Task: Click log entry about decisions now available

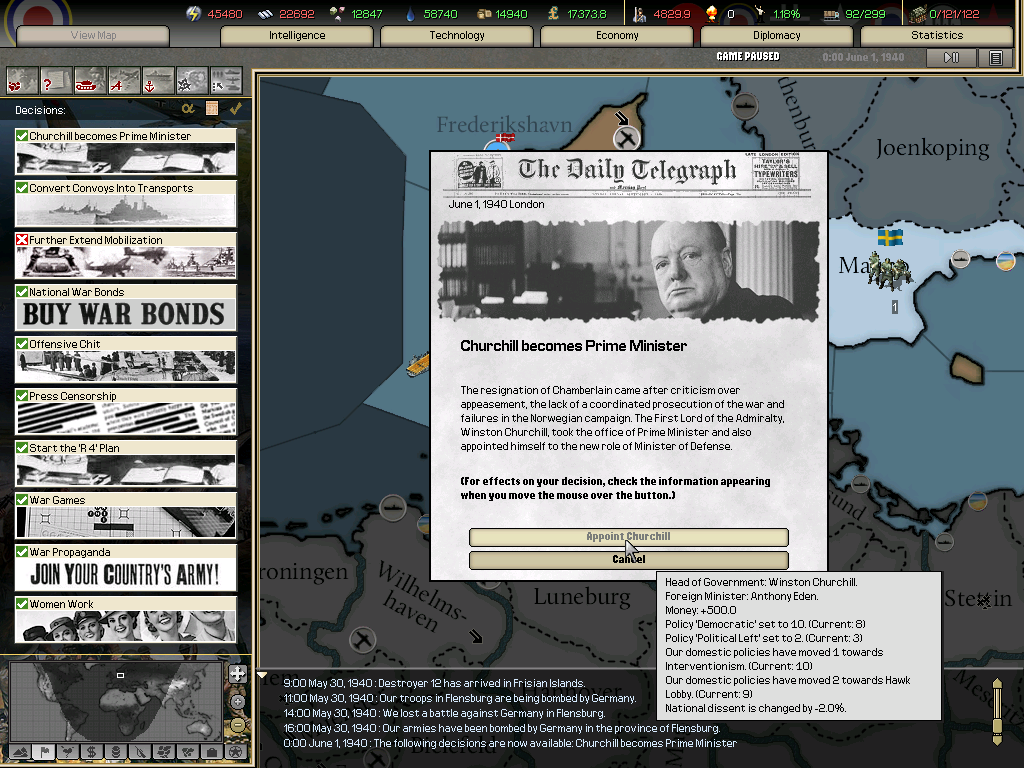Action: 510,743
